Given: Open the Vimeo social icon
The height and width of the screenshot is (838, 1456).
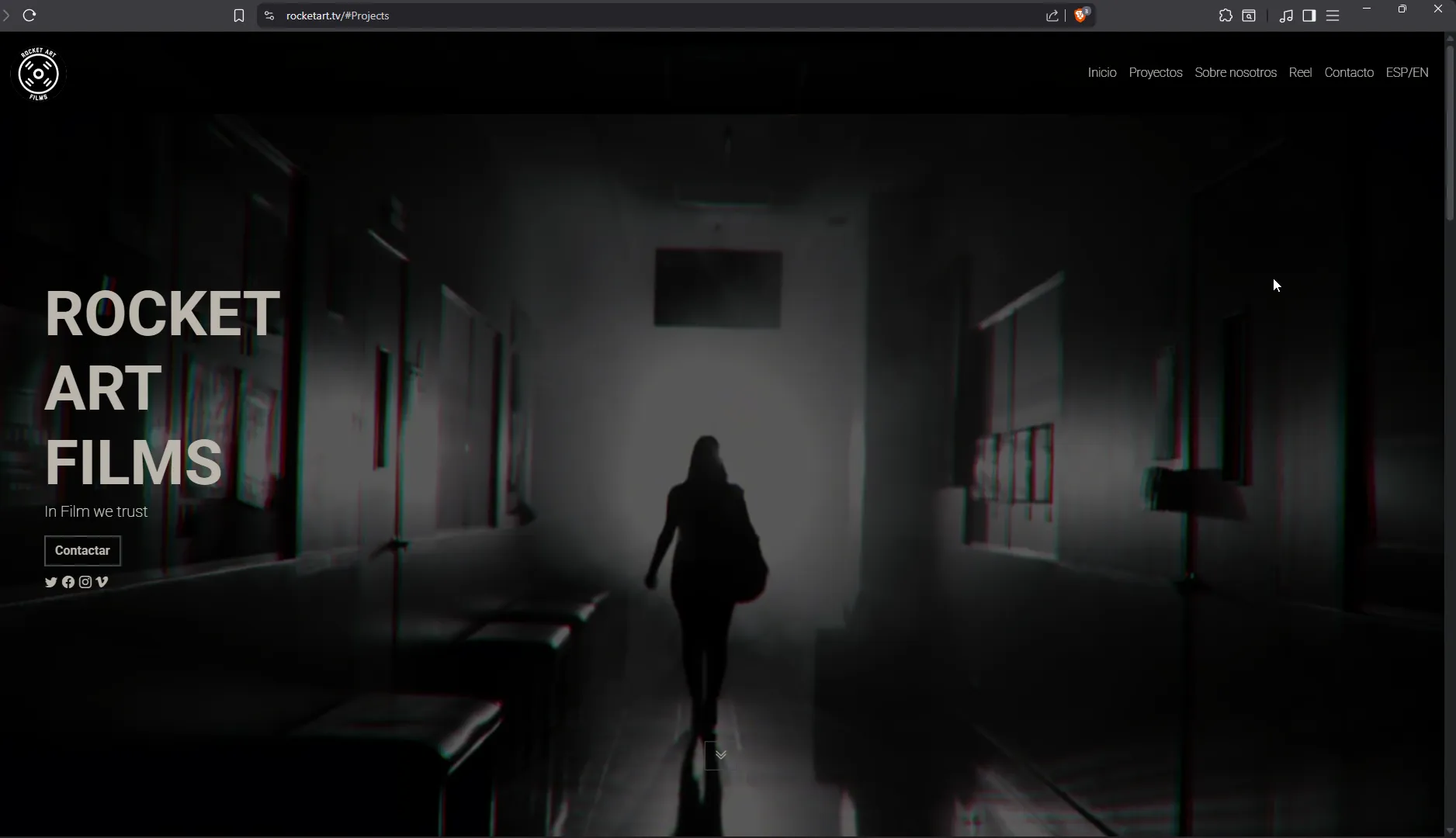Looking at the screenshot, I should click(x=102, y=583).
